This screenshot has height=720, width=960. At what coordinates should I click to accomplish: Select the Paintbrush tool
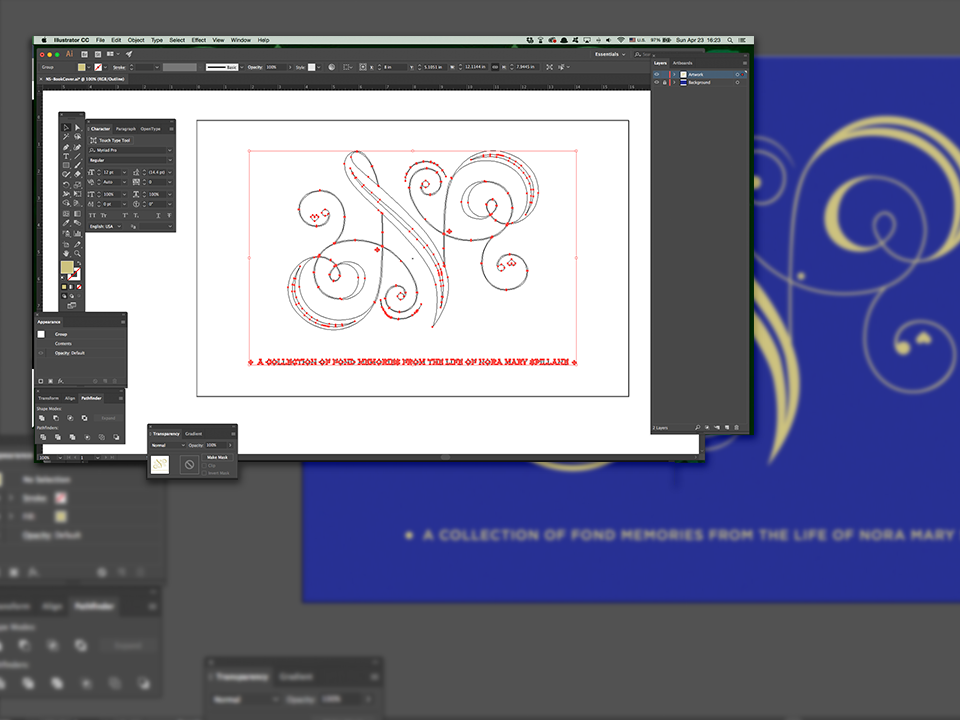click(x=77, y=165)
